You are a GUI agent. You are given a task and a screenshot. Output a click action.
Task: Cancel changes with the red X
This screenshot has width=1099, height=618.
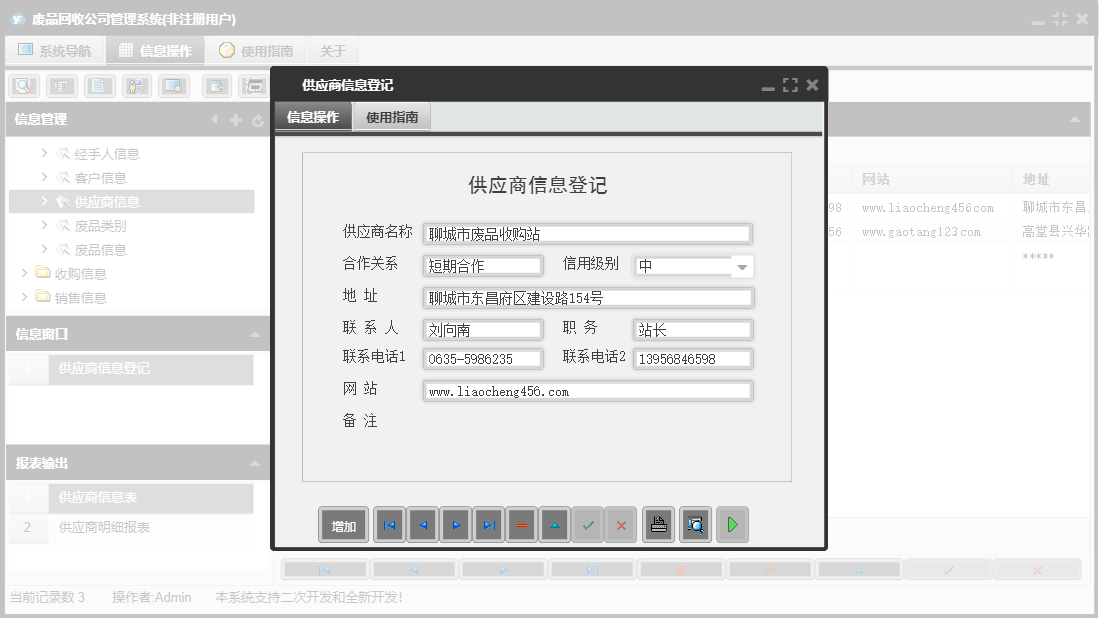coord(621,524)
